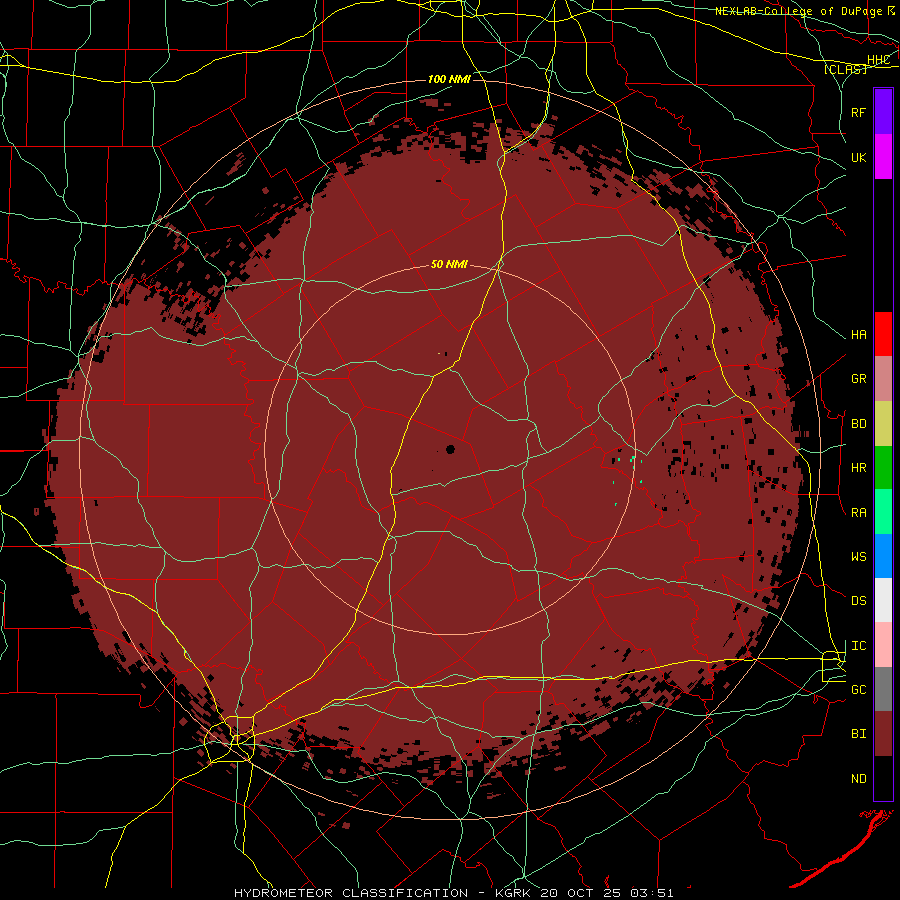The width and height of the screenshot is (900, 900).
Task: Click the [CLAS] units label
Action: (845, 69)
